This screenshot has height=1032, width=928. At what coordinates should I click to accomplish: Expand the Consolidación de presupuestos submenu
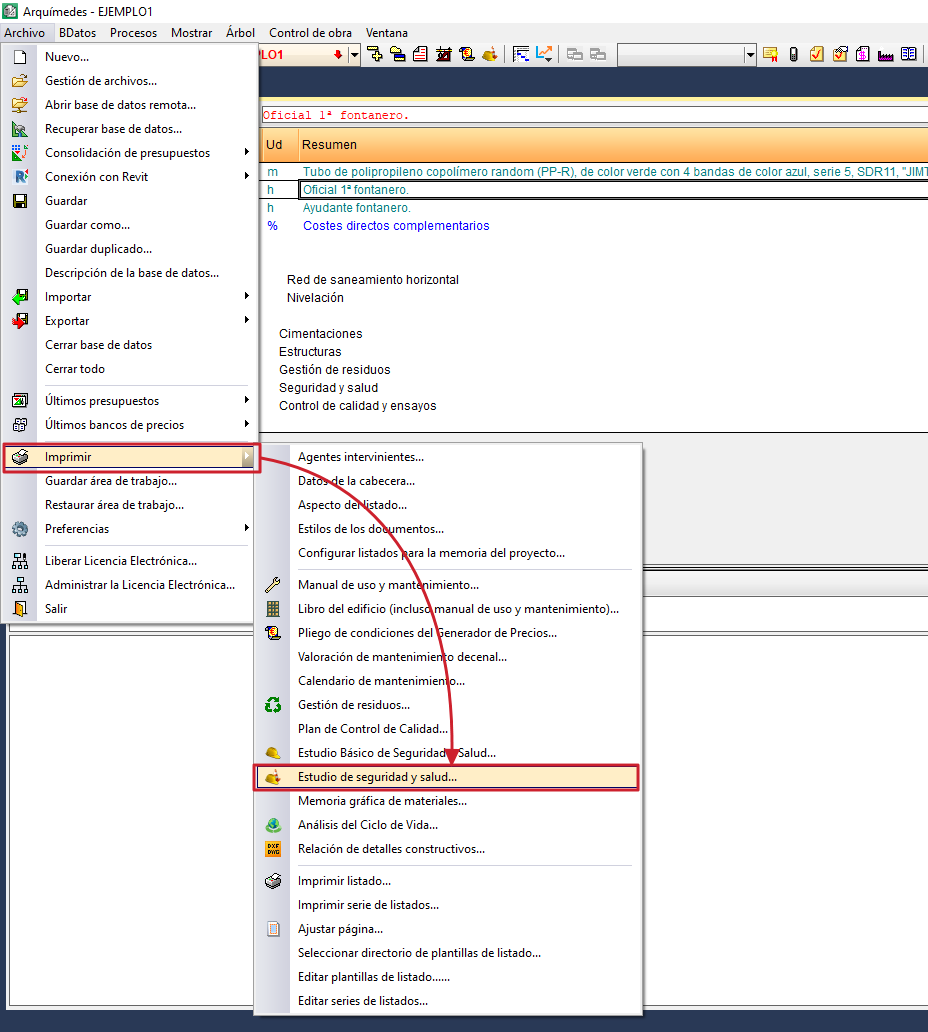(246, 153)
